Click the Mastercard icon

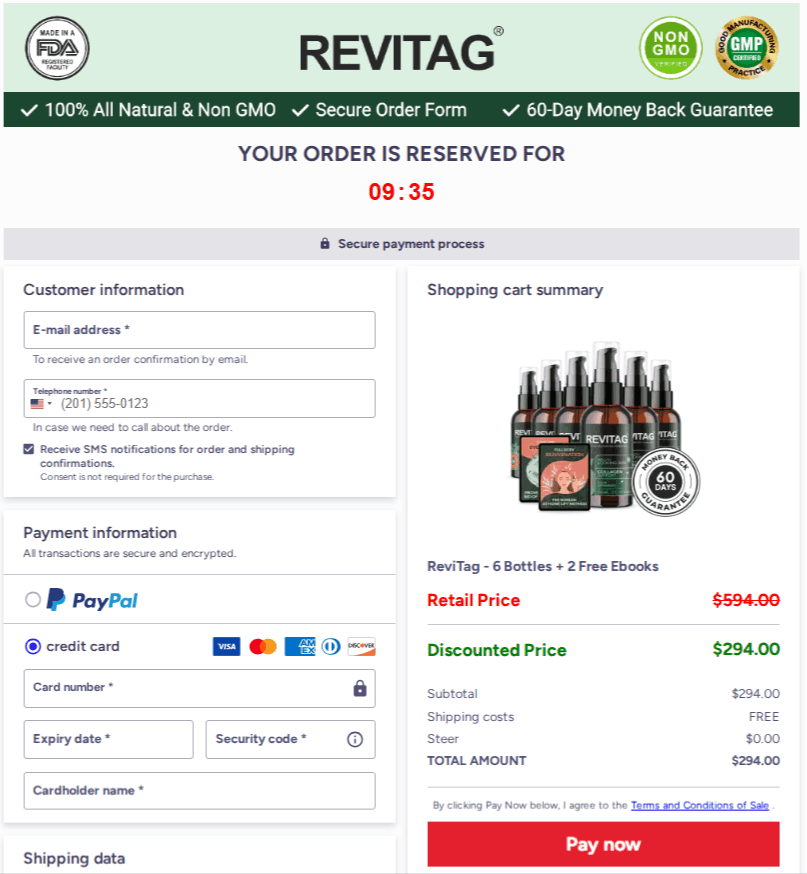tap(262, 647)
